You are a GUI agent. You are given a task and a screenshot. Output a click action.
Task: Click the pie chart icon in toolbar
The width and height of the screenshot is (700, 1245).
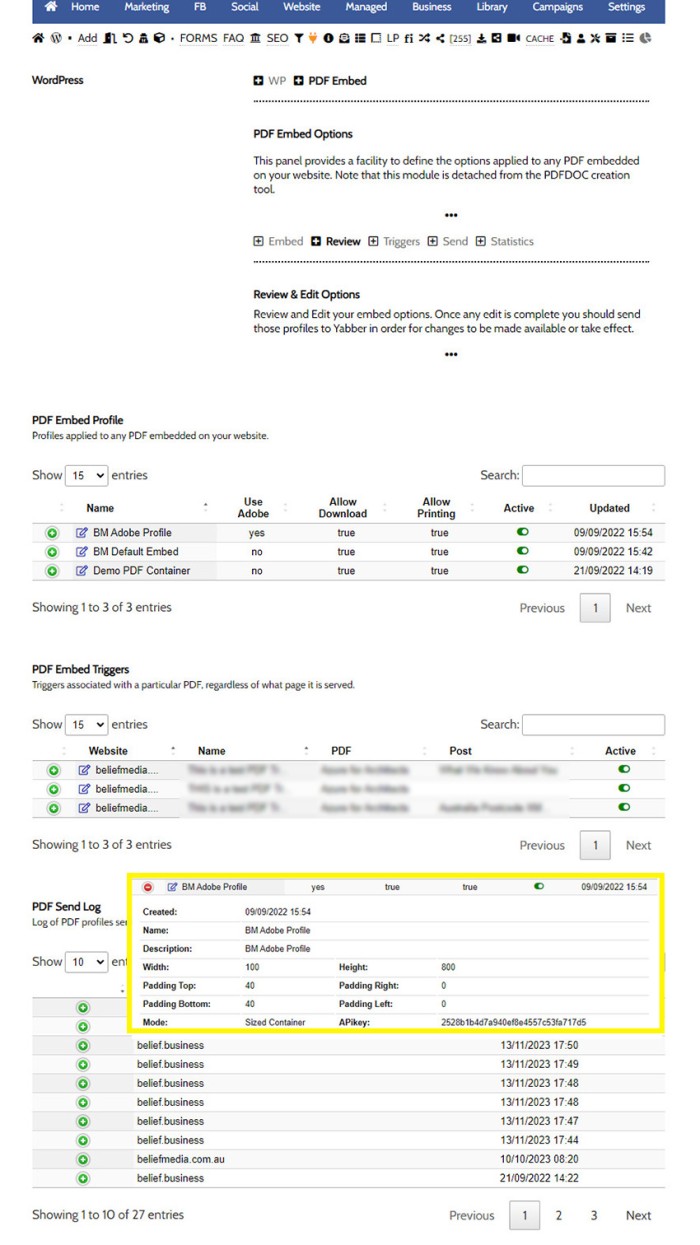tap(645, 38)
